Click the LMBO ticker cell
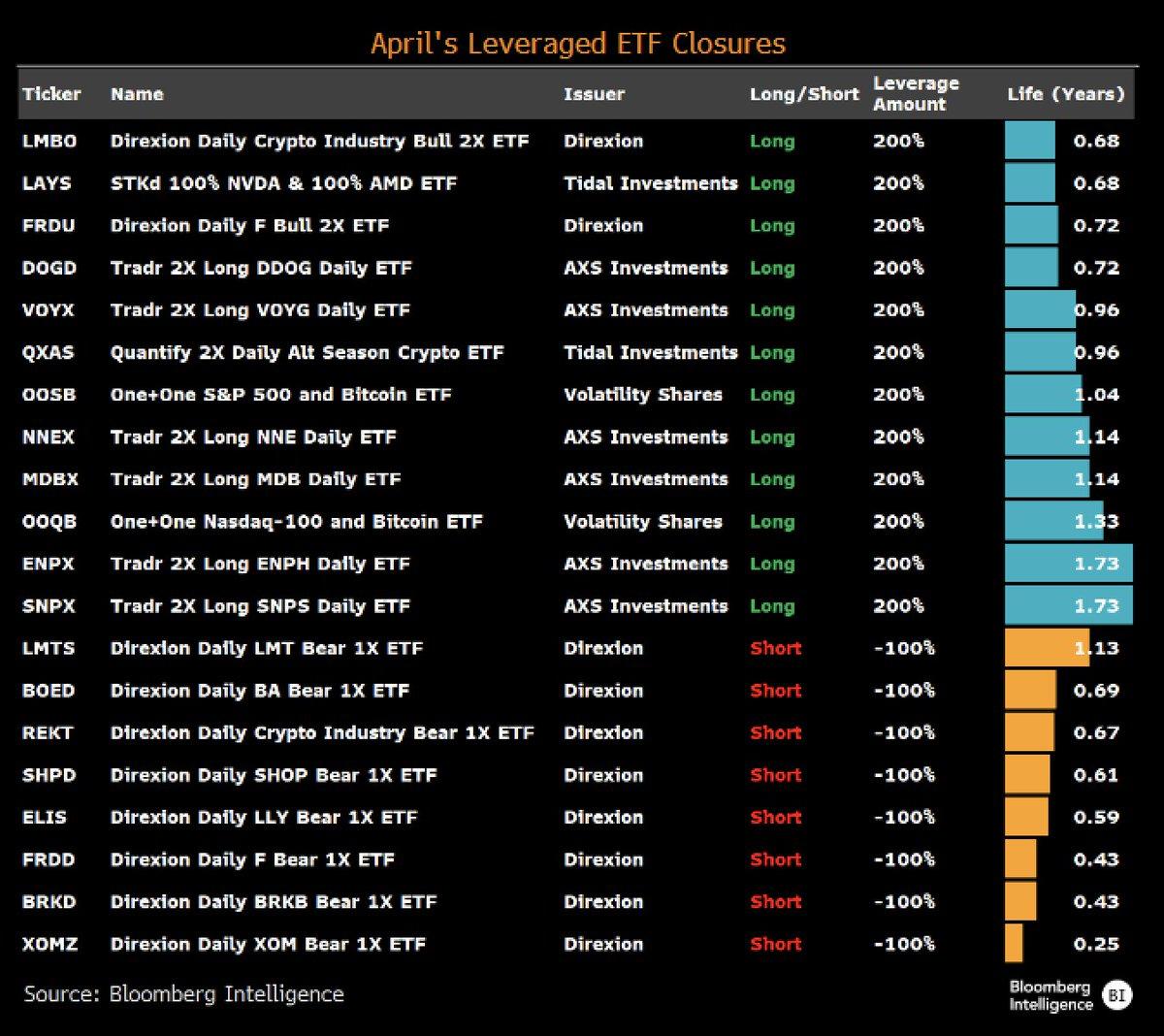The height and width of the screenshot is (1036, 1164). point(49,141)
